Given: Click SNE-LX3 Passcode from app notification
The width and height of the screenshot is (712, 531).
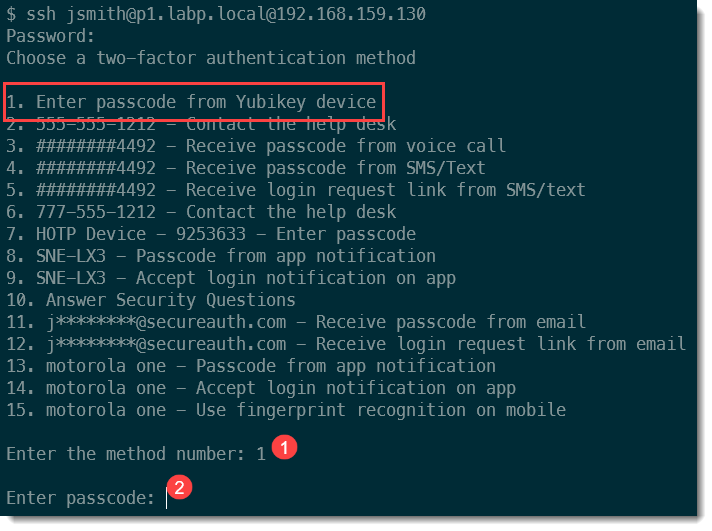Looking at the screenshot, I should pyautogui.click(x=221, y=256).
